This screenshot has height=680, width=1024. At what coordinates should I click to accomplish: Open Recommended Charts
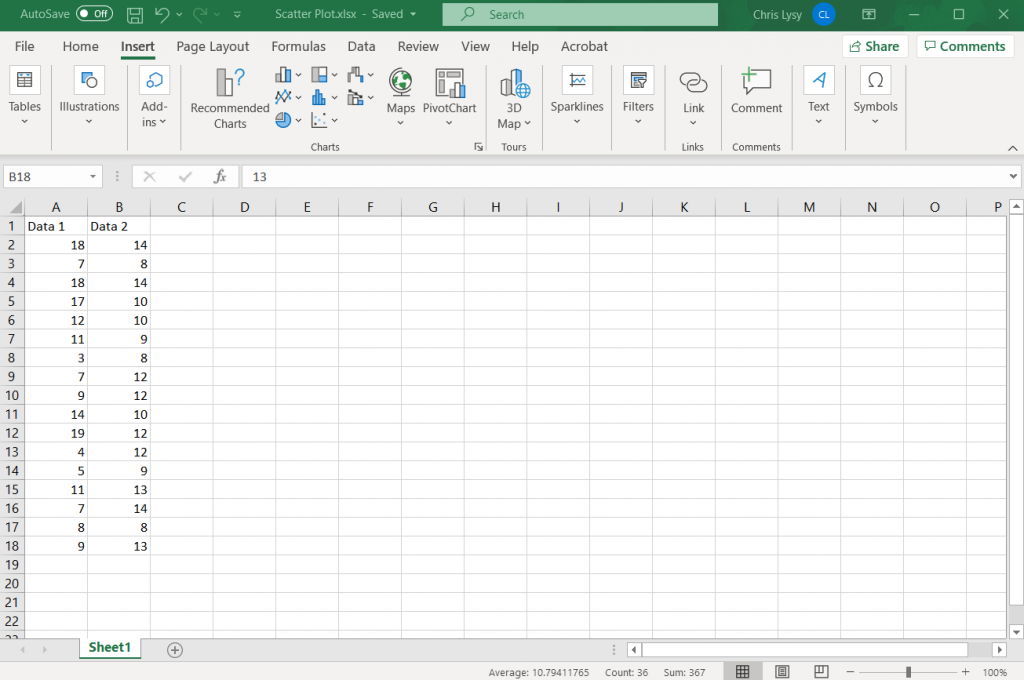coord(228,97)
